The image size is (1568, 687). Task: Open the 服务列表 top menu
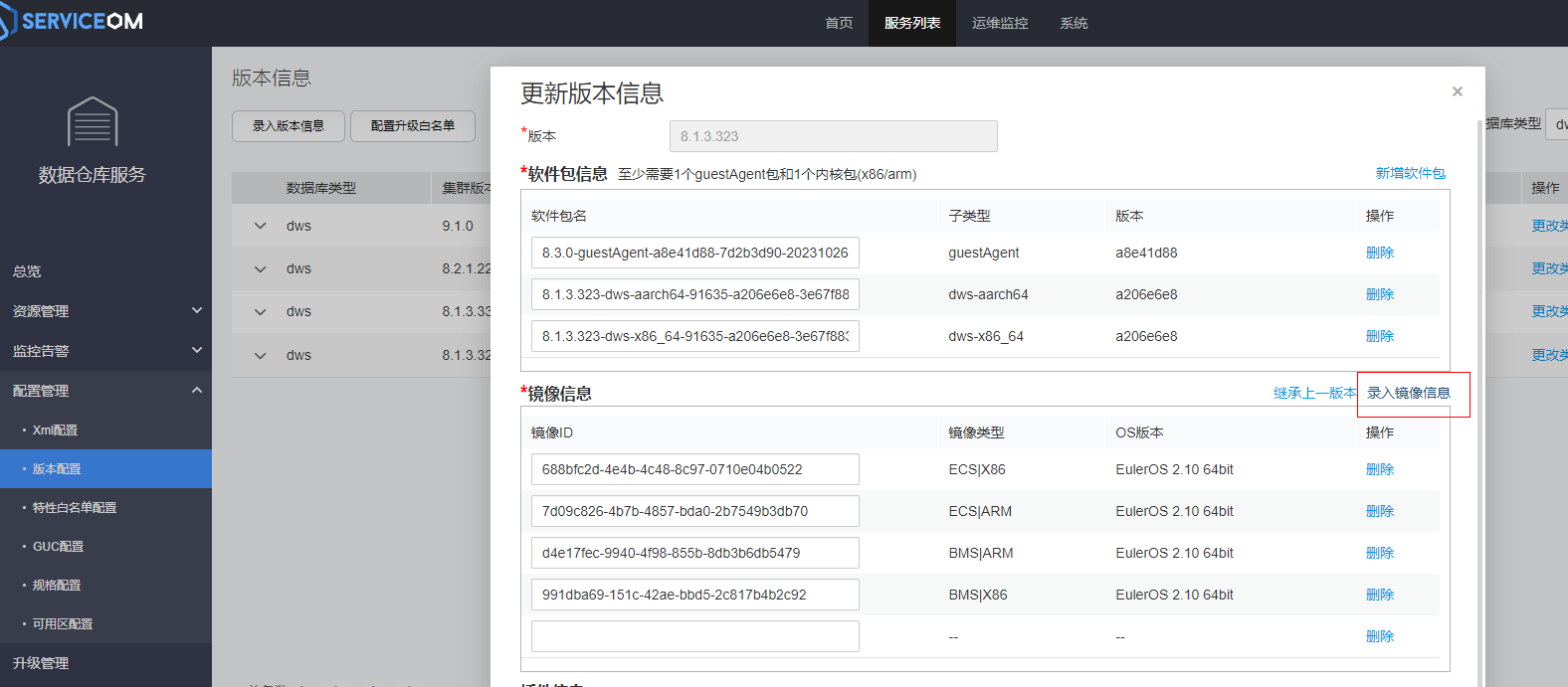(912, 23)
